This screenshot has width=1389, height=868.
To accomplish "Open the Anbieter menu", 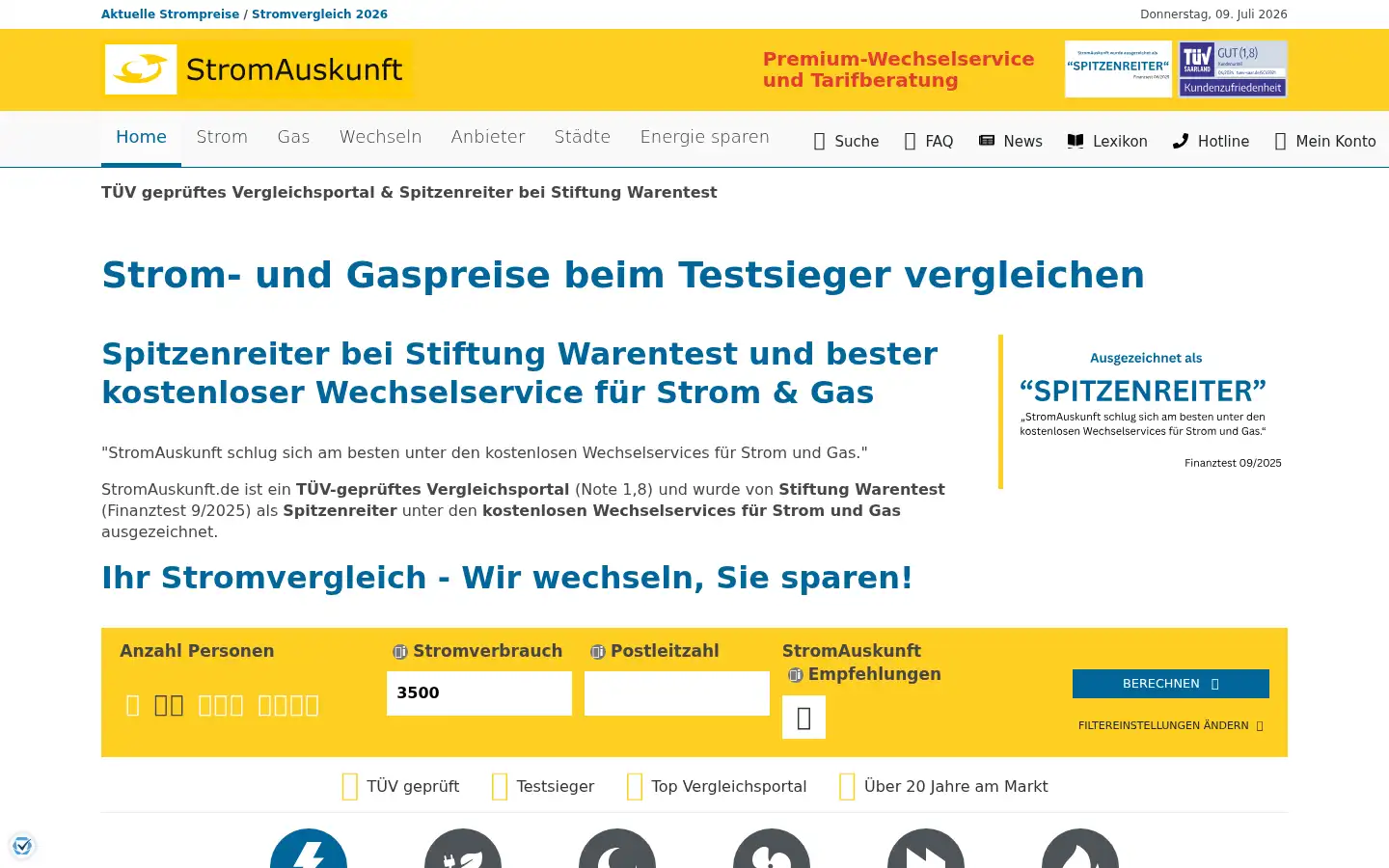I will click(x=488, y=137).
